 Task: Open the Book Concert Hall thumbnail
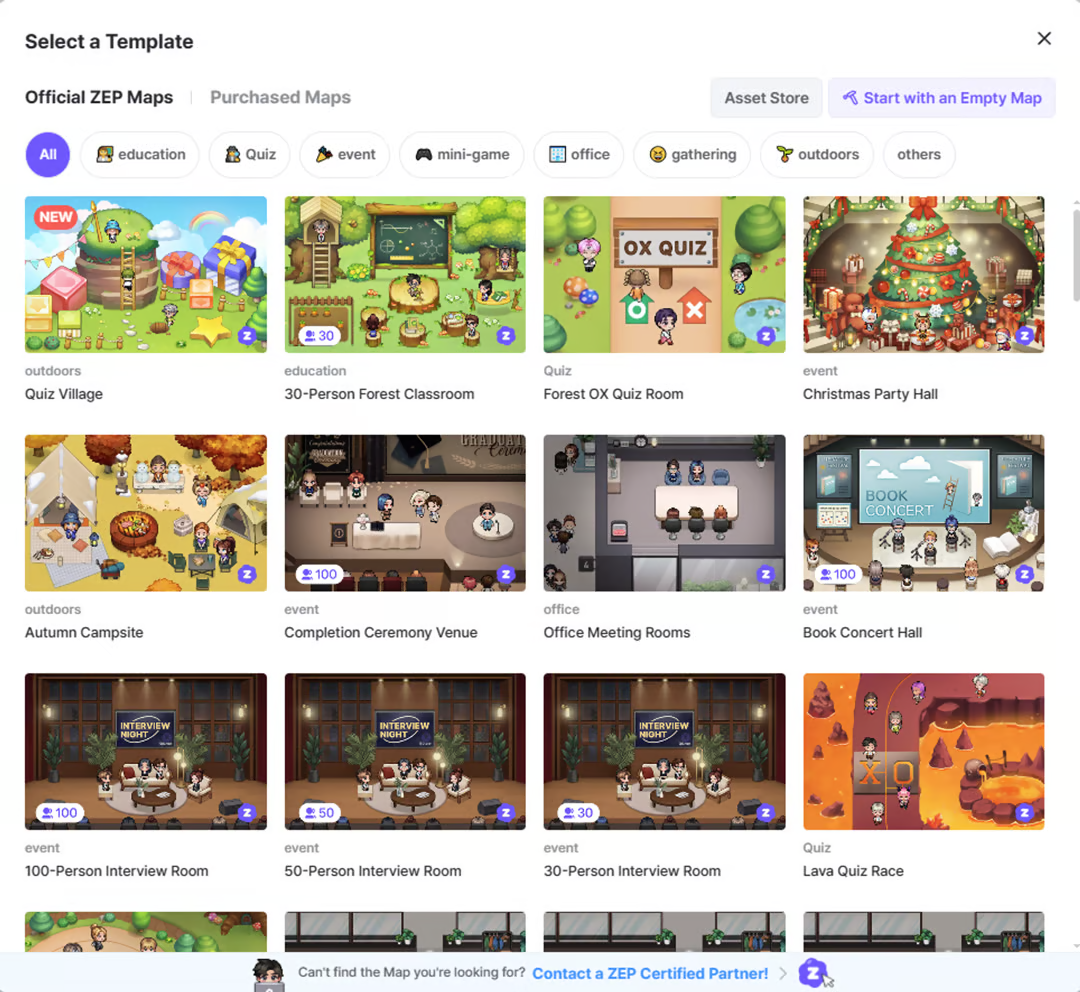(924, 513)
